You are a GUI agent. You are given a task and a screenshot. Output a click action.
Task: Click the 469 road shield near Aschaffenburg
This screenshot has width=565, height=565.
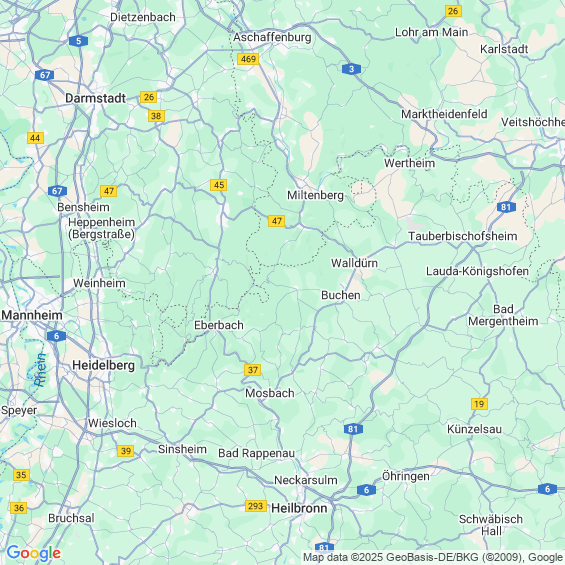(x=248, y=59)
